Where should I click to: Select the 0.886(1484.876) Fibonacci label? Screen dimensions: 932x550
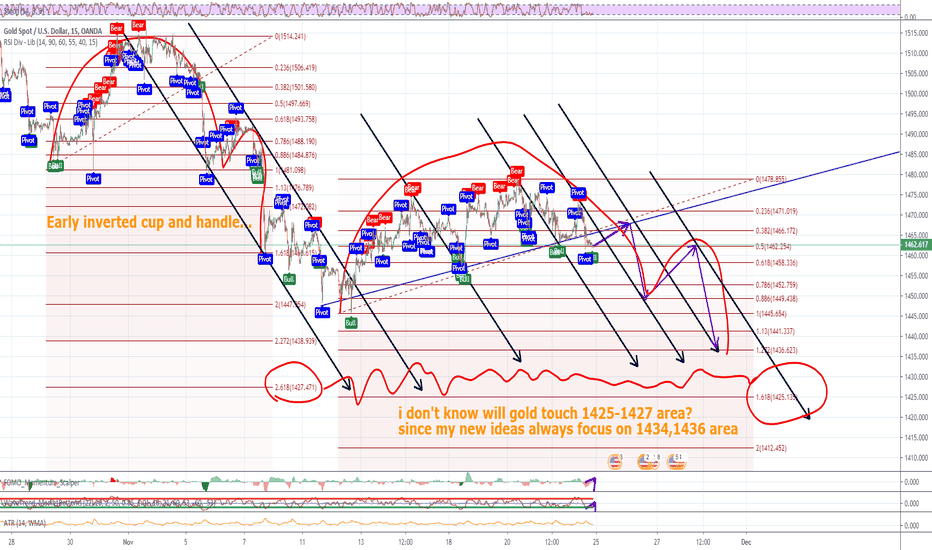[x=295, y=155]
